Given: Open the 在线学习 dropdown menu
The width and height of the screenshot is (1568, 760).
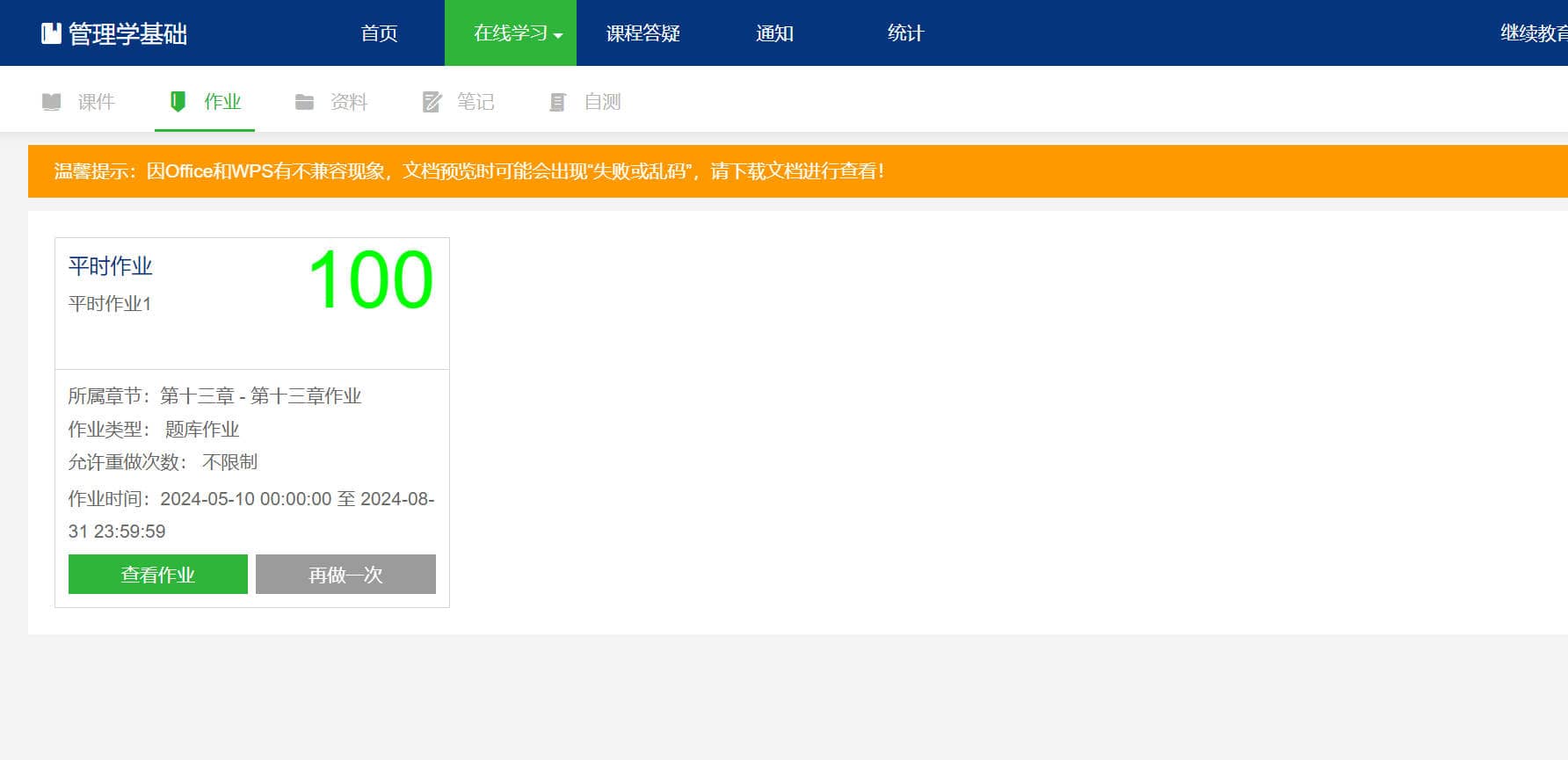Looking at the screenshot, I should (510, 33).
